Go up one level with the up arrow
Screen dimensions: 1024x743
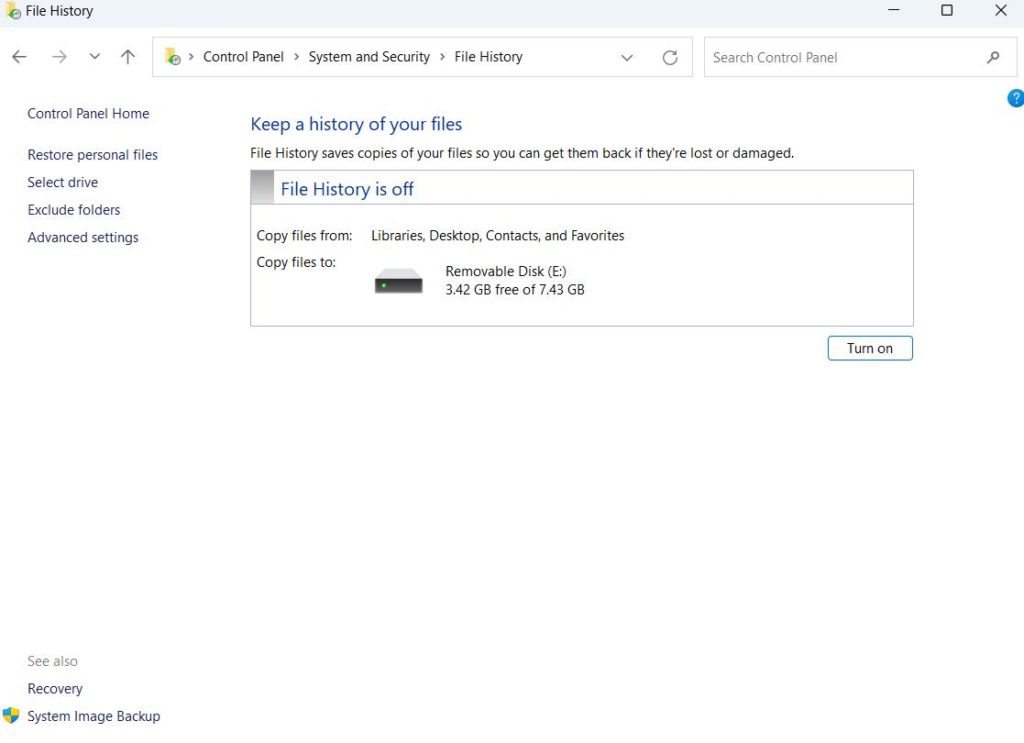coord(128,57)
